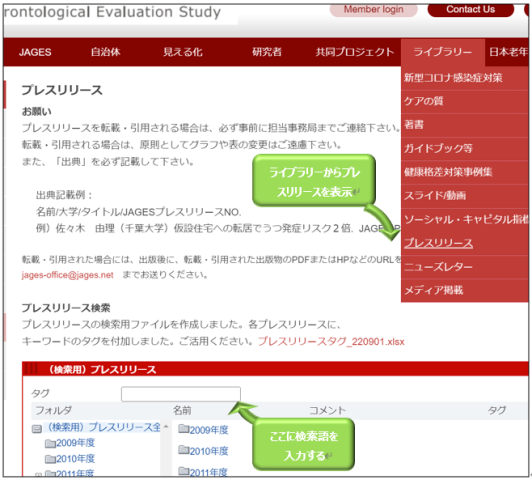532x480 pixels.
Task: Select 新型コロナ感染症対策 in dropdown
Action: (x=453, y=78)
